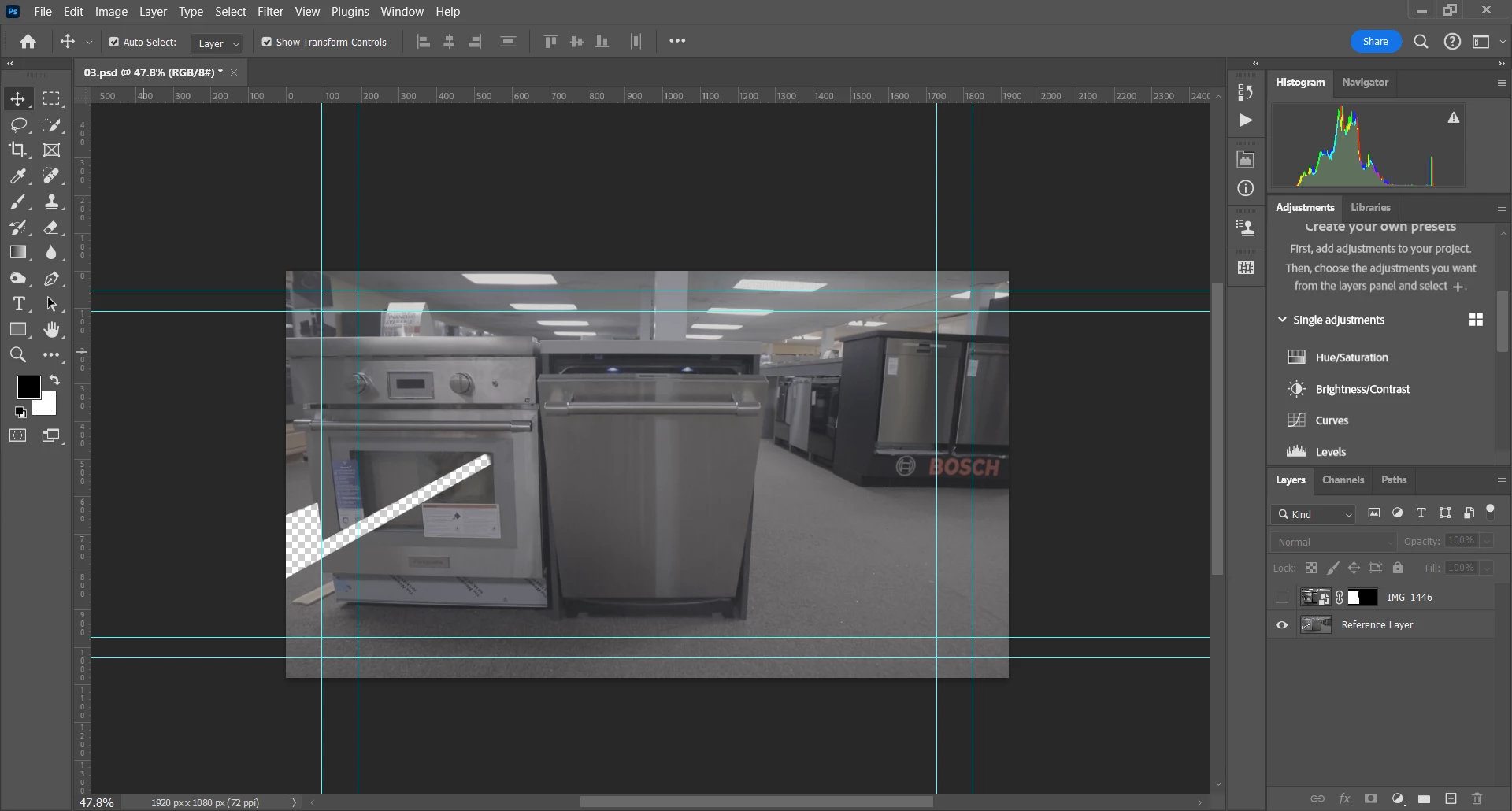Click the Share button
Image resolution: width=1512 pixels, height=811 pixels.
tap(1375, 42)
